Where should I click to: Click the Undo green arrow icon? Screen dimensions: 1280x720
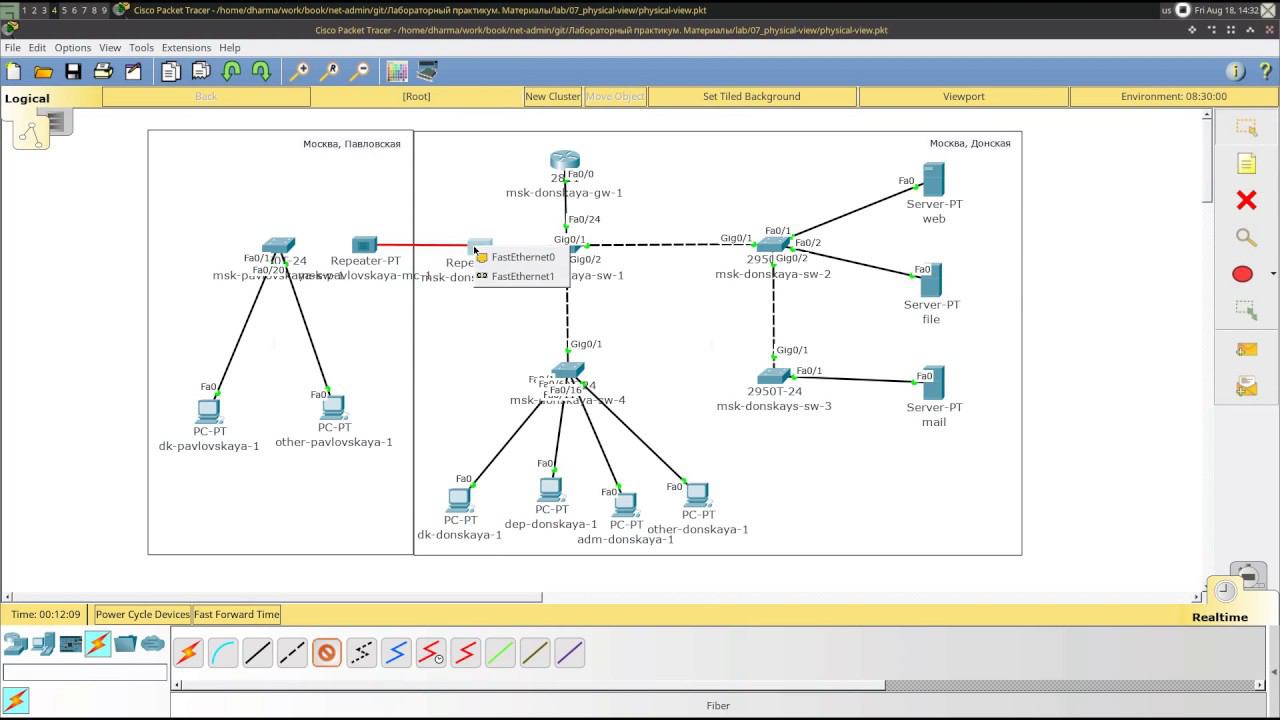point(231,71)
